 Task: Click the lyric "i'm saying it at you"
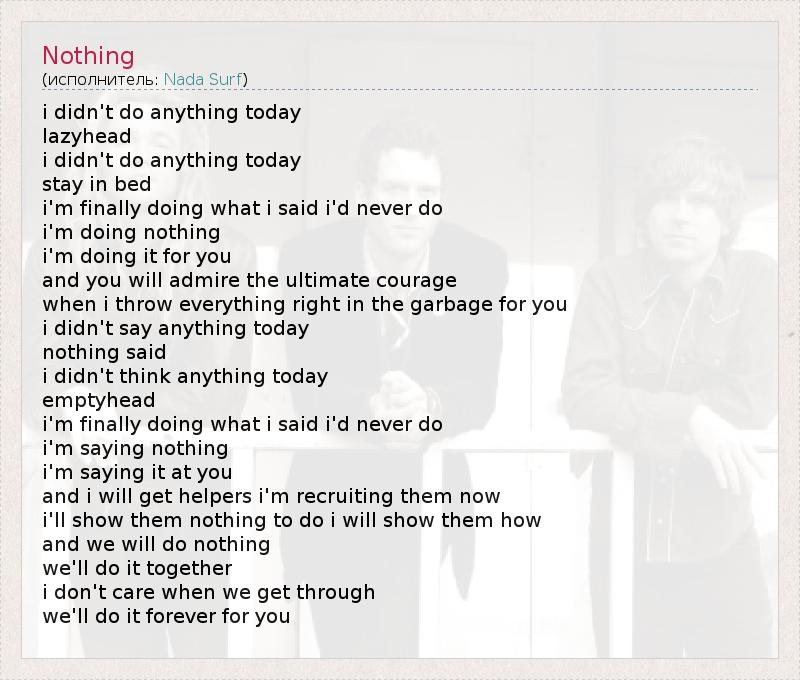click(x=137, y=472)
